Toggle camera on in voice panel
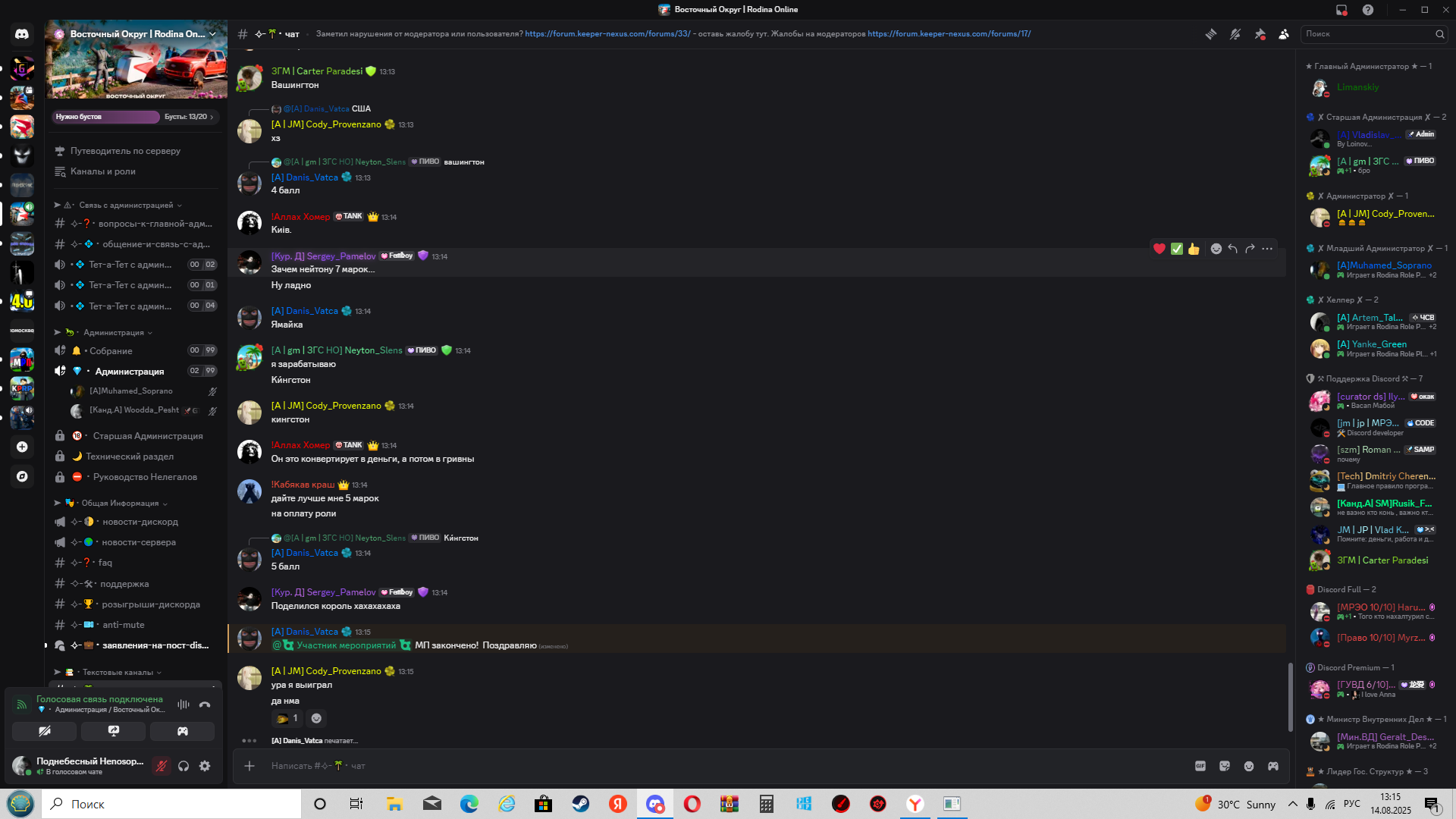The height and width of the screenshot is (819, 1456). tap(45, 731)
